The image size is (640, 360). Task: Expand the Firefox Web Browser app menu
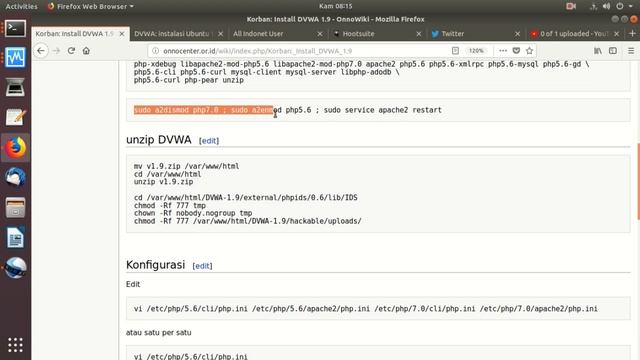pos(91,6)
